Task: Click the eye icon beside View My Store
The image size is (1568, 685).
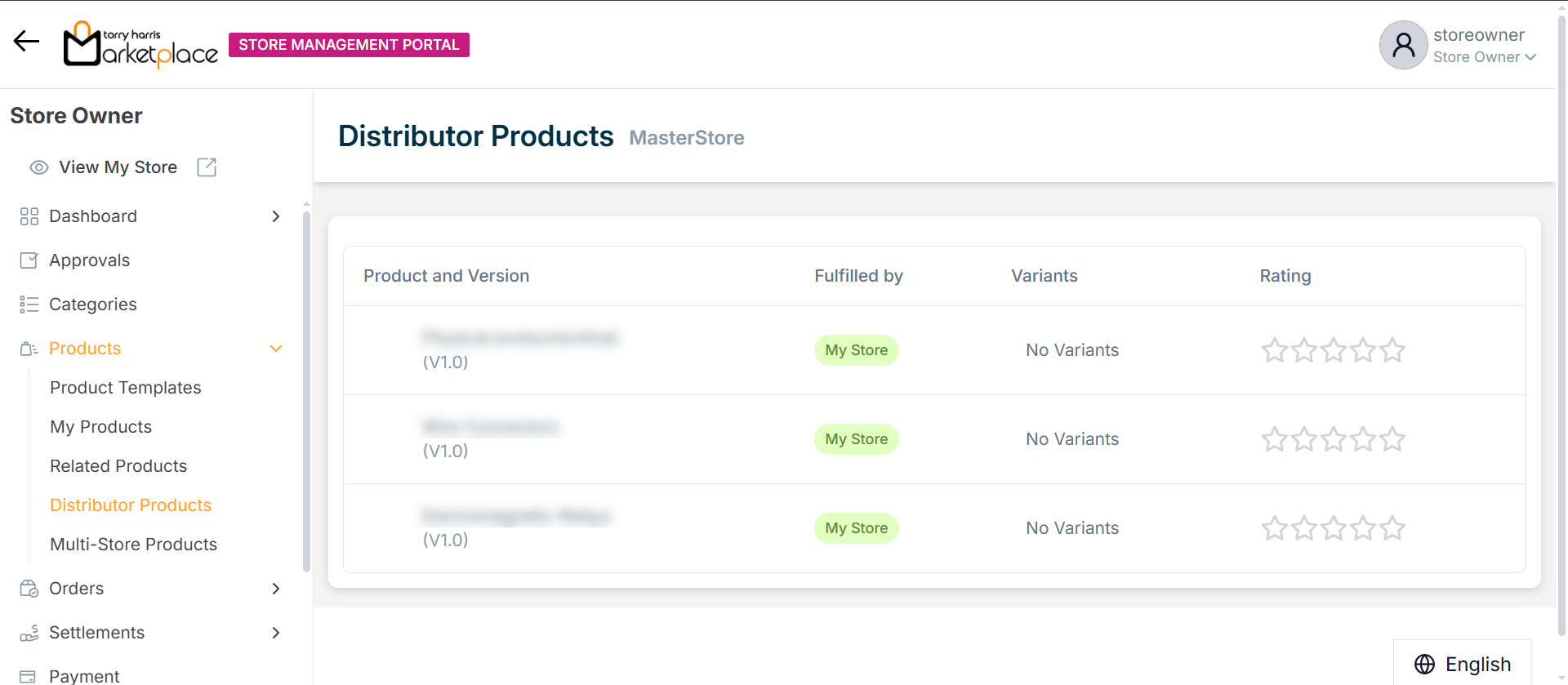Action: [39, 167]
